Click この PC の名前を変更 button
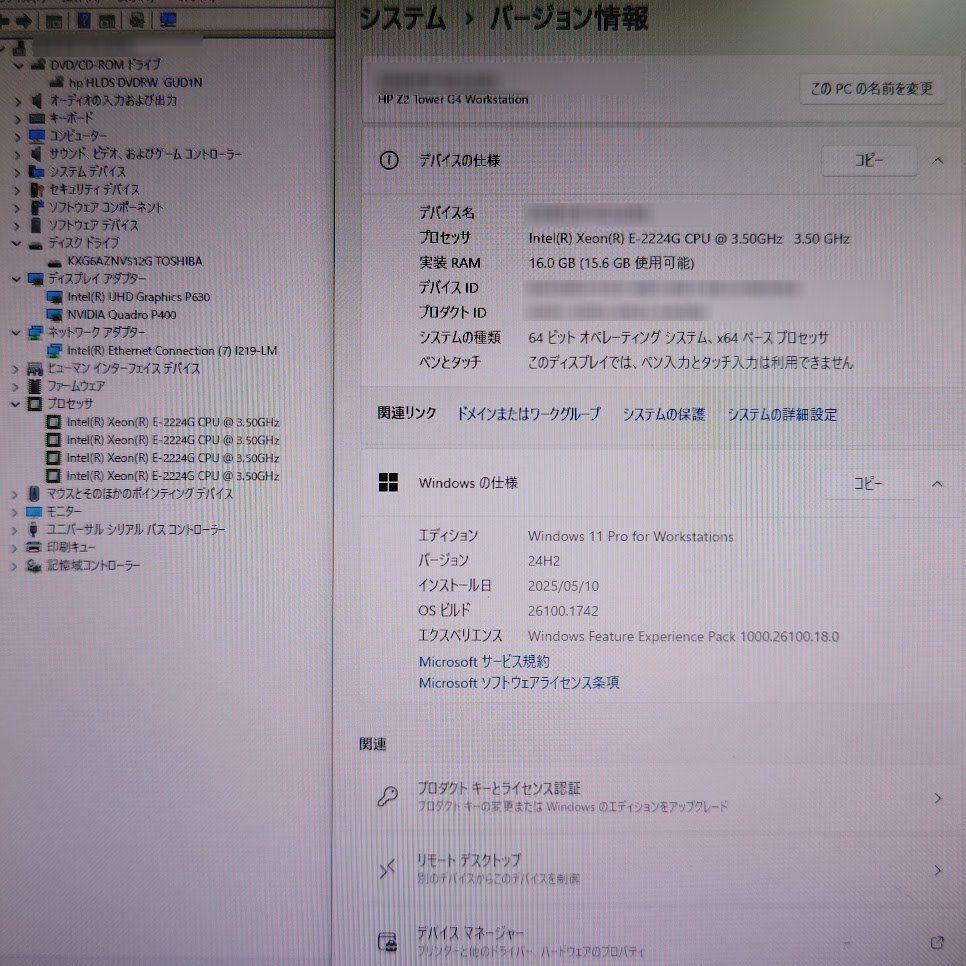The image size is (966, 966). [x=871, y=89]
